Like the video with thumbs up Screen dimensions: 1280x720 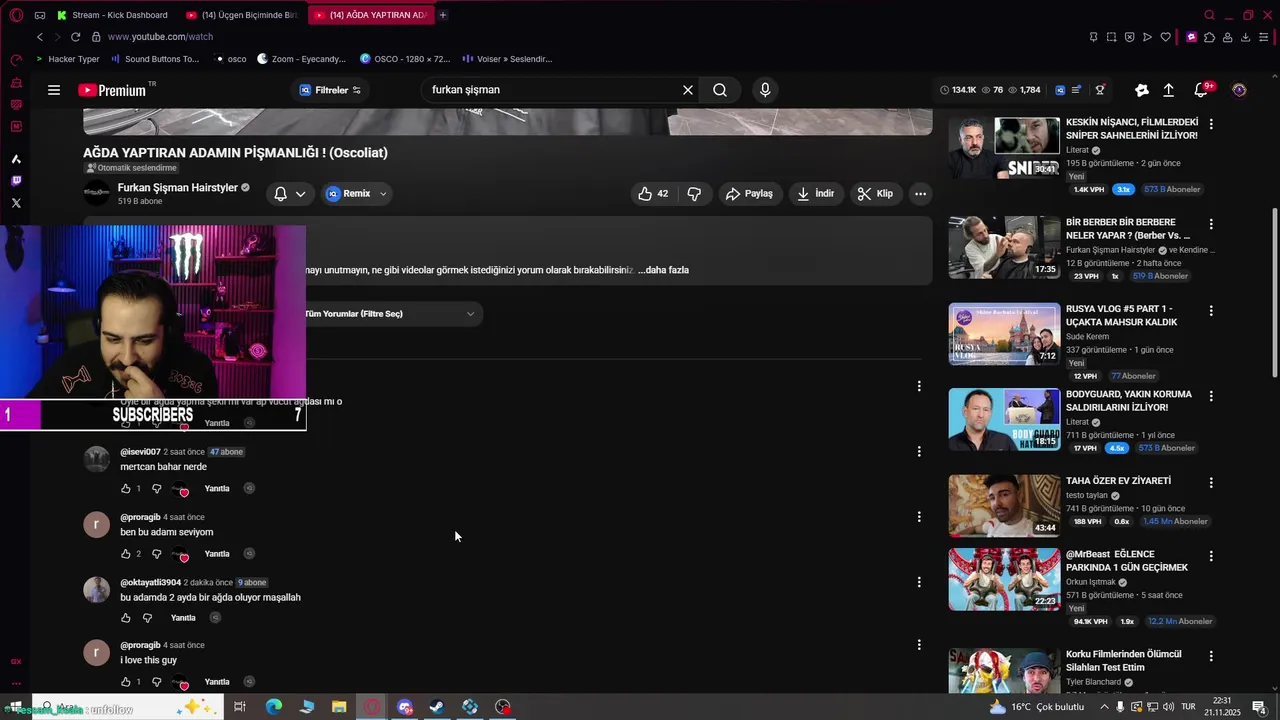(x=653, y=193)
